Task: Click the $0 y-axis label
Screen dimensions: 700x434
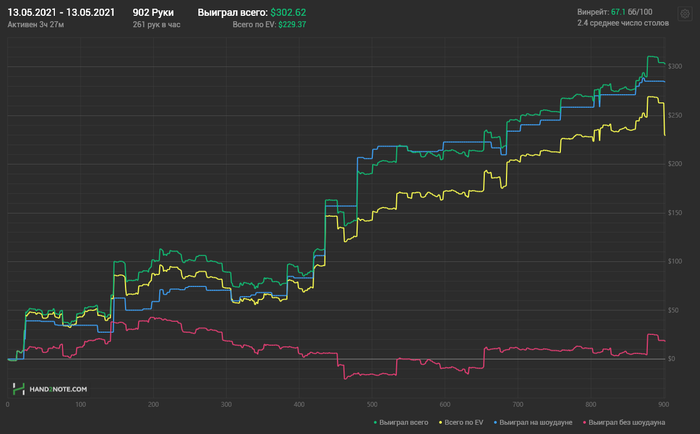Action: 672,359
